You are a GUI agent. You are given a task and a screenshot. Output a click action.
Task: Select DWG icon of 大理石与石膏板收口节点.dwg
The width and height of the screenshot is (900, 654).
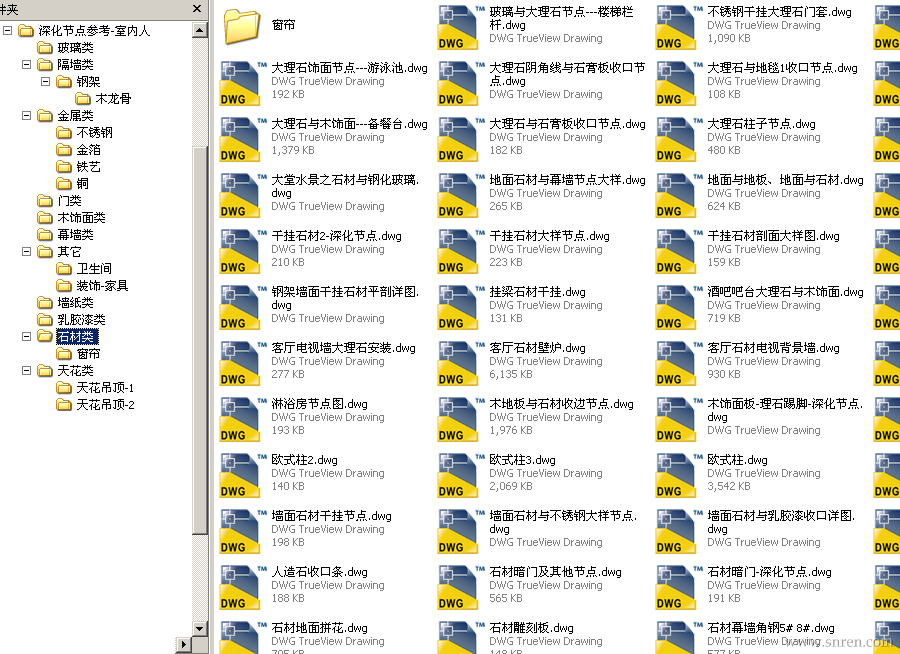456,140
